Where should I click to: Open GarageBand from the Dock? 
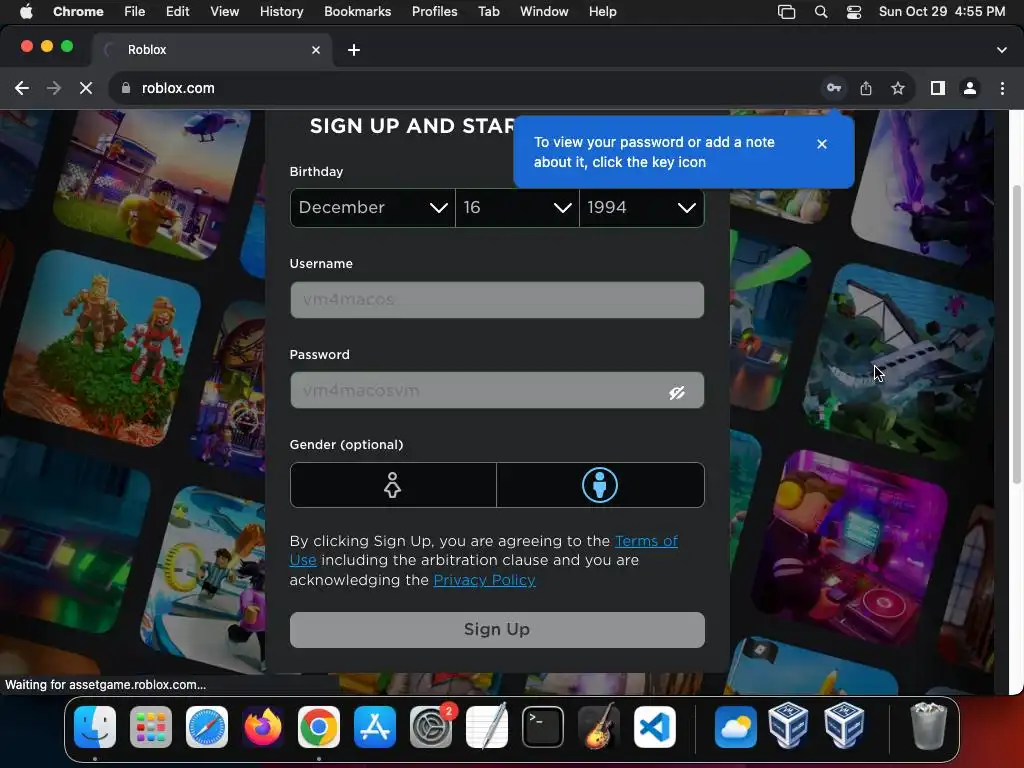(x=599, y=727)
